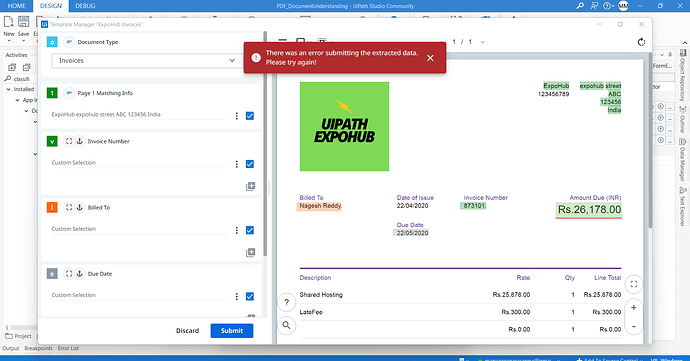Click the highlighted 873101 invoice number value
Image resolution: width=690 pixels, height=361 pixels.
pos(473,206)
